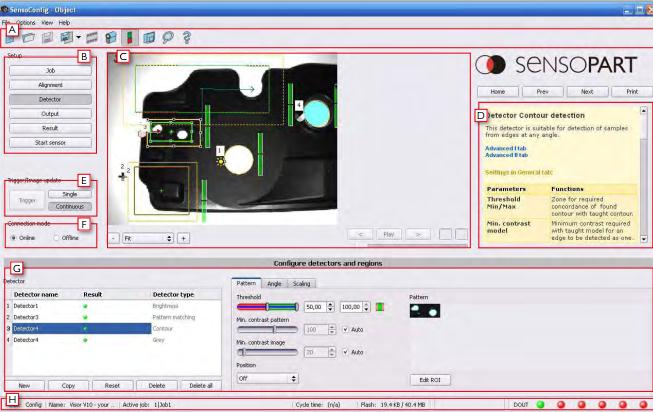Toggle Auto for Min. contrast pattern
Viewport: 653px width, 412px height.
346,328
